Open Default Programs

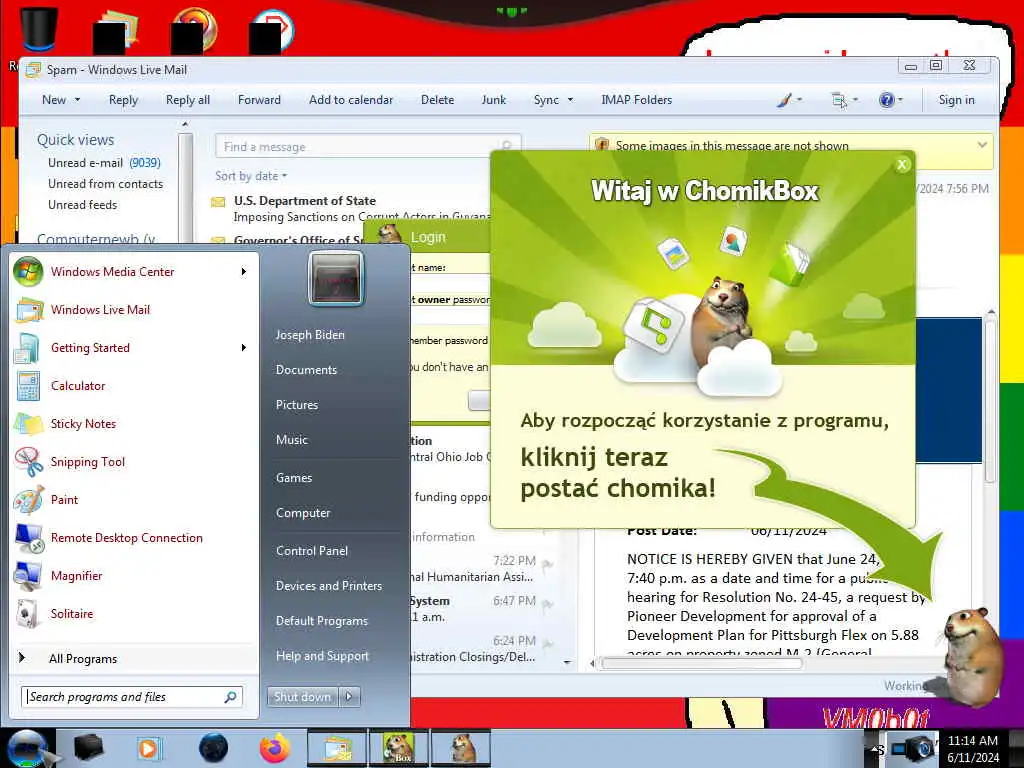tap(321, 621)
